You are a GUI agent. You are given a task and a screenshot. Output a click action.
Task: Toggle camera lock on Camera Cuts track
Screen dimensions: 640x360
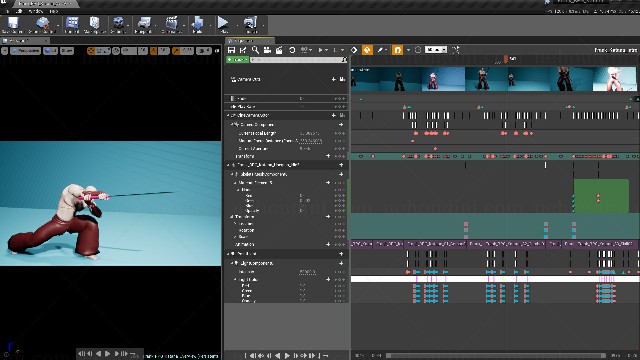pos(342,79)
